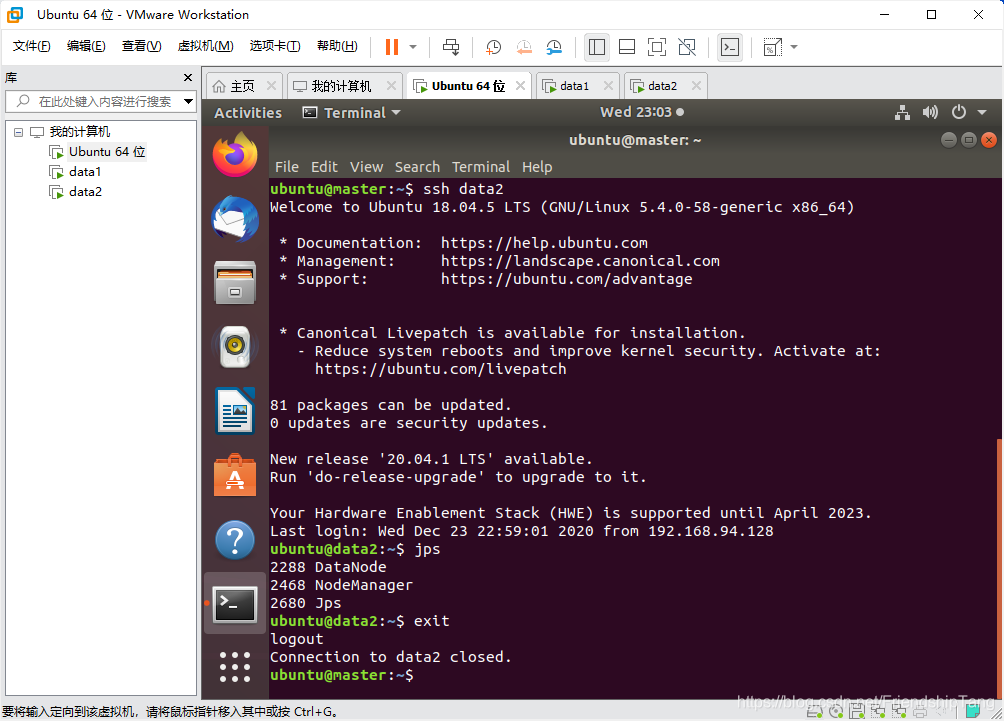The height and width of the screenshot is (721, 1004).
Task: Expand the Ubuntu system menu arrow
Action: (982, 113)
